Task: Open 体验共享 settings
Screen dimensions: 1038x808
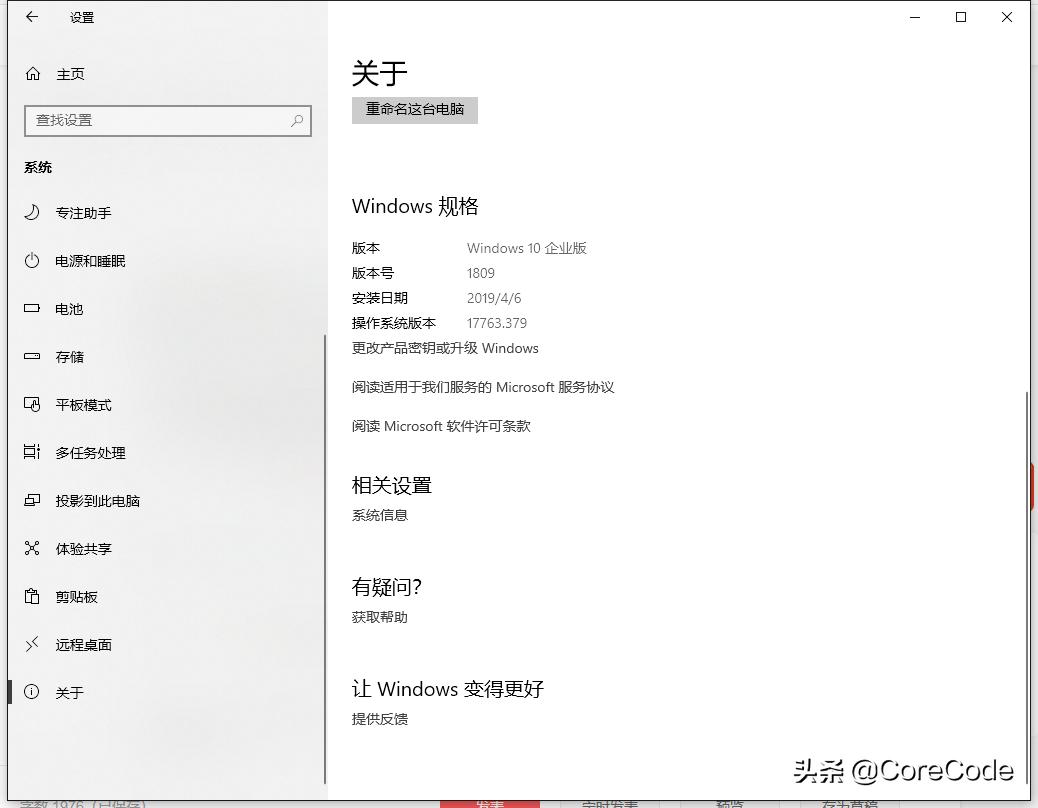Action: (83, 549)
